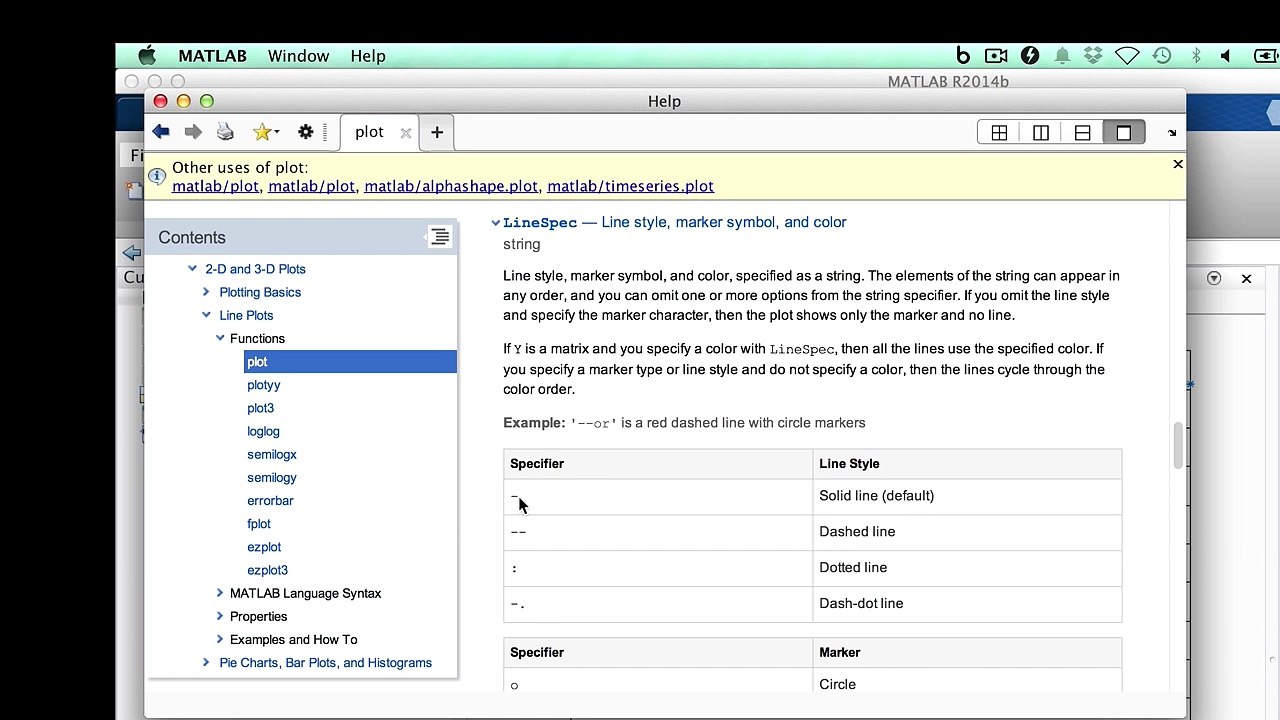Image resolution: width=1280 pixels, height=720 pixels.
Task: Collapse the Functions node
Action: pyautogui.click(x=220, y=338)
